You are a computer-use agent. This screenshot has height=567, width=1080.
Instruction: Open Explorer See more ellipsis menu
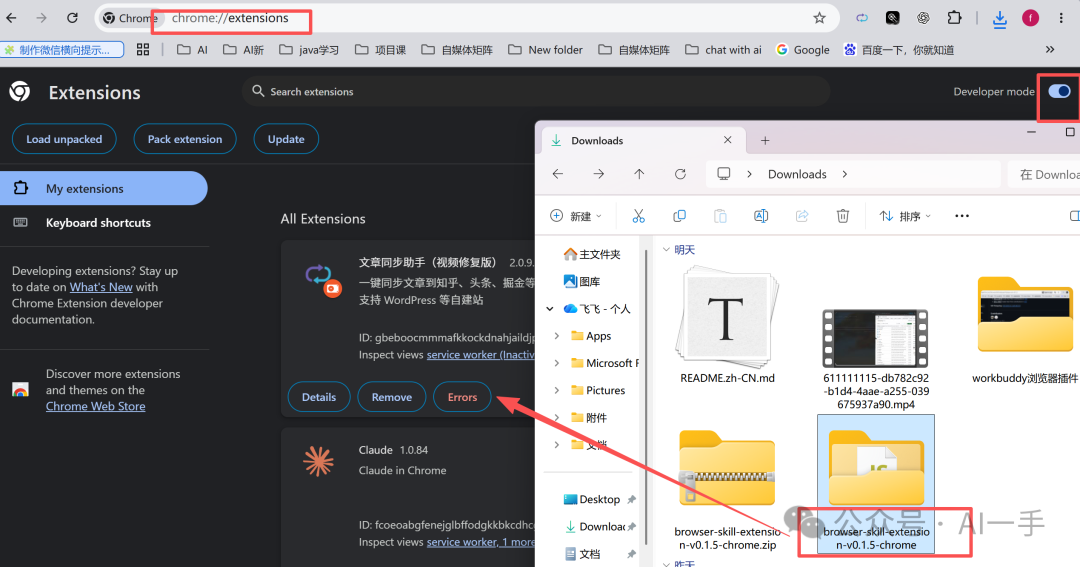click(962, 216)
